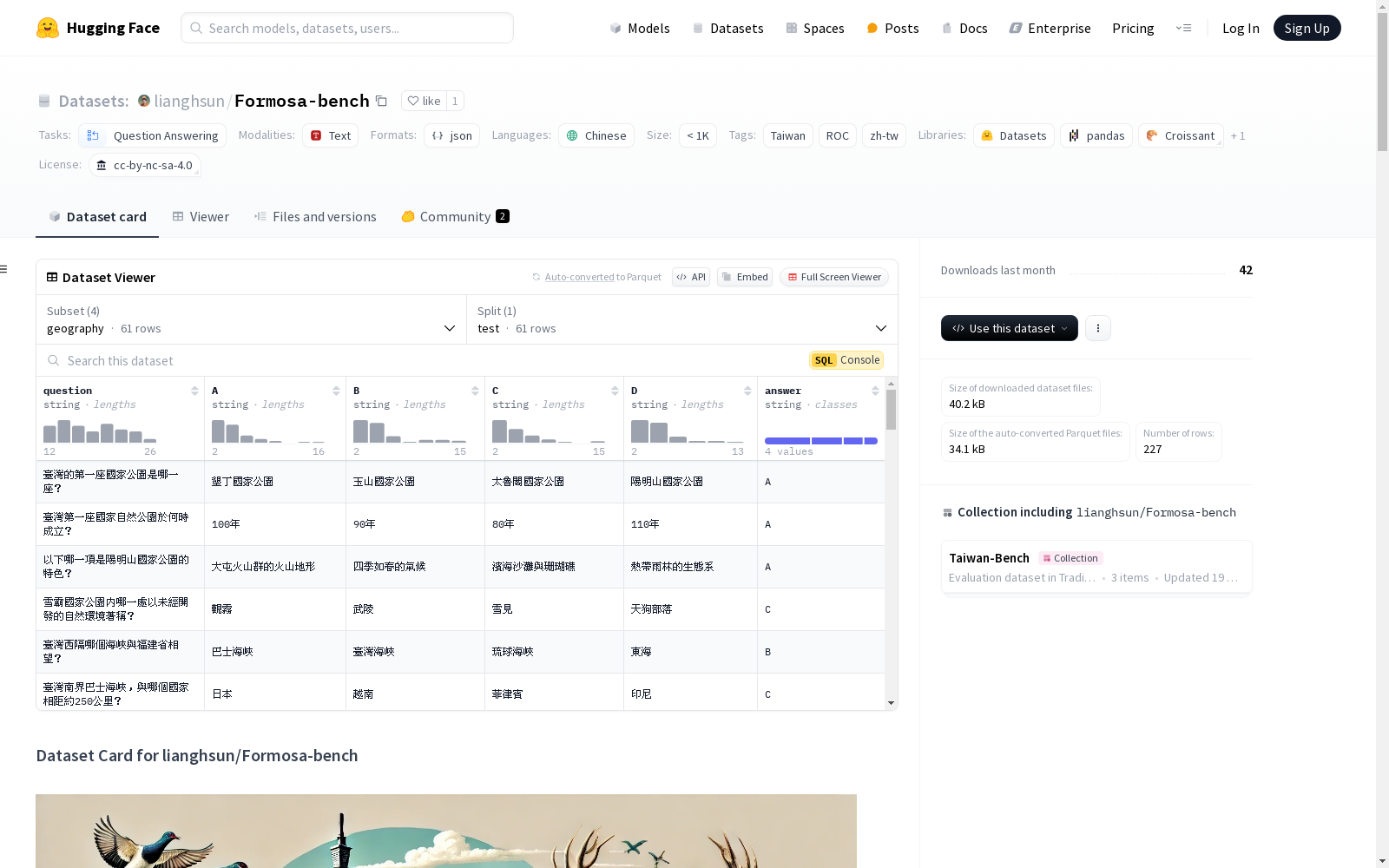Image resolution: width=1389 pixels, height=868 pixels.
Task: Click lianghsun user avatar
Action: (144, 101)
